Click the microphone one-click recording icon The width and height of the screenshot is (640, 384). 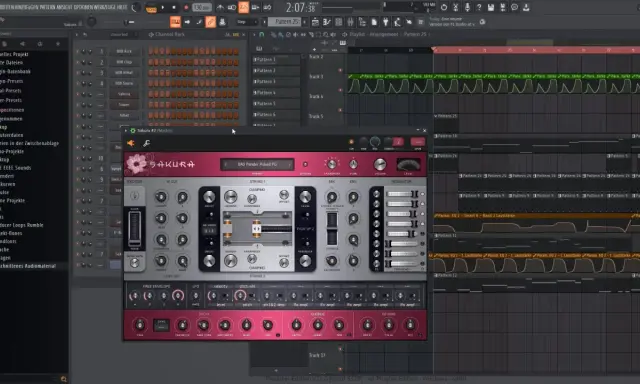tap(467, 7)
